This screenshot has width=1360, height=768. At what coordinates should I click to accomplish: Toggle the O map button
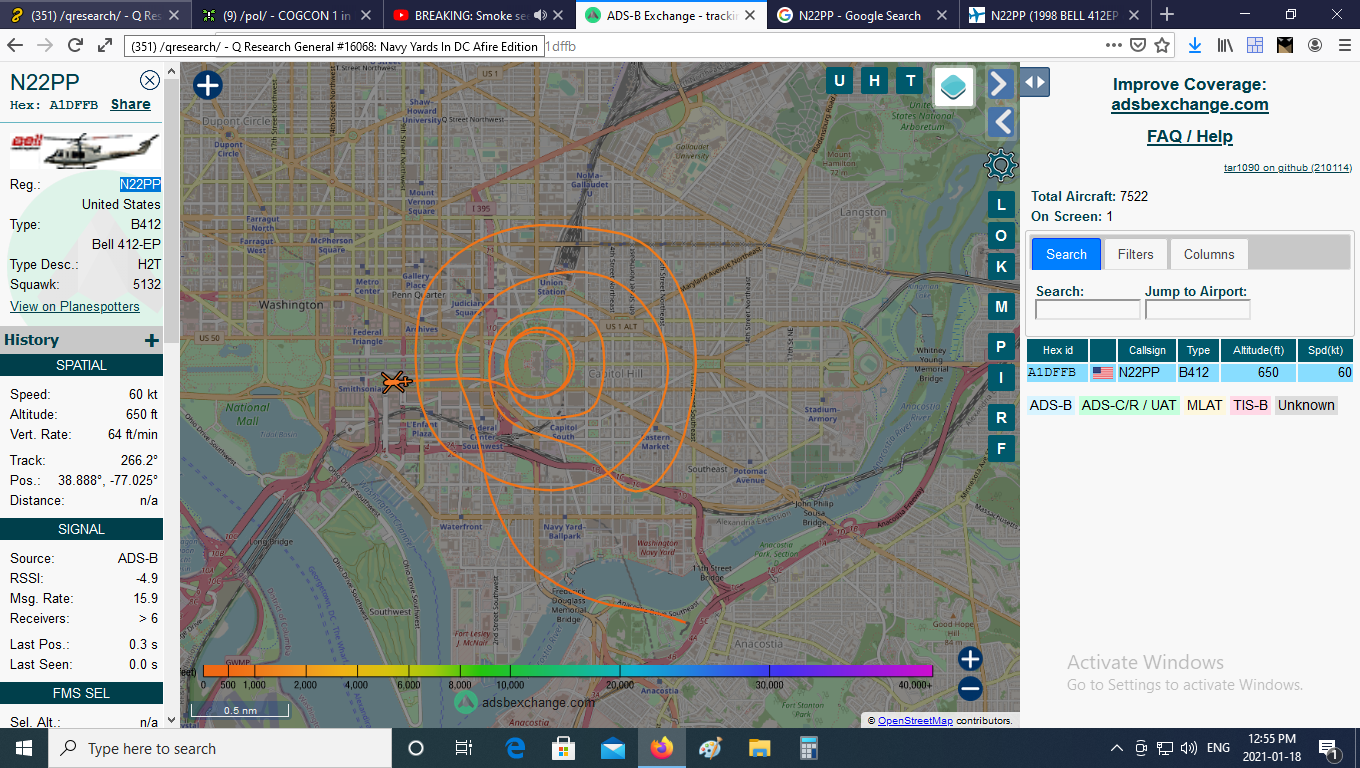[1001, 235]
